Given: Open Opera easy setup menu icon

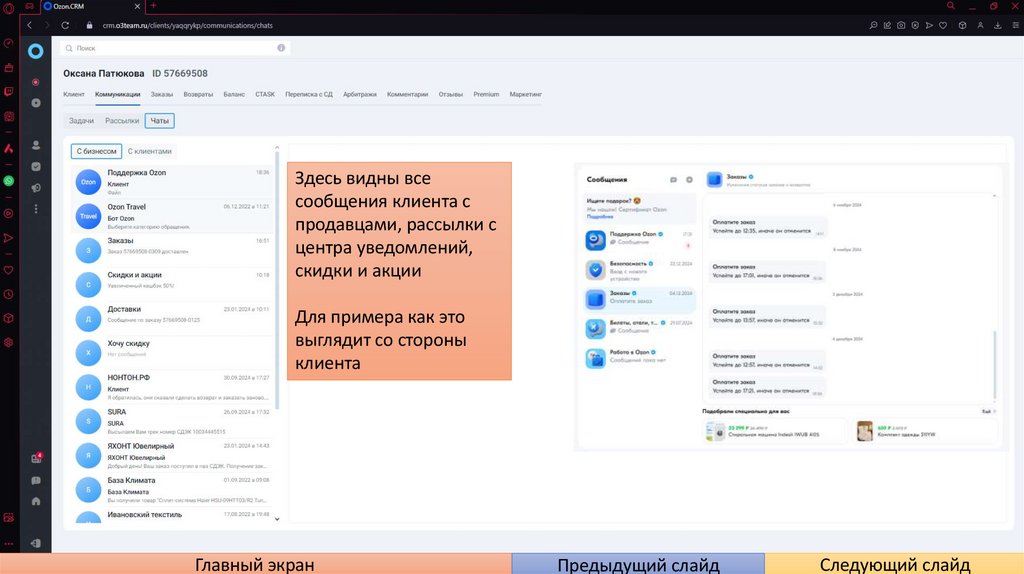Looking at the screenshot, I should click(x=1016, y=25).
